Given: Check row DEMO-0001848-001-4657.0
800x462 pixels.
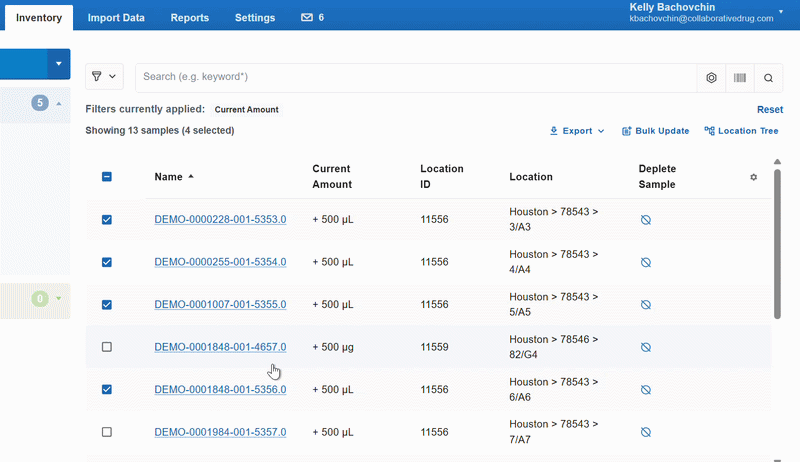Looking at the screenshot, I should point(107,347).
